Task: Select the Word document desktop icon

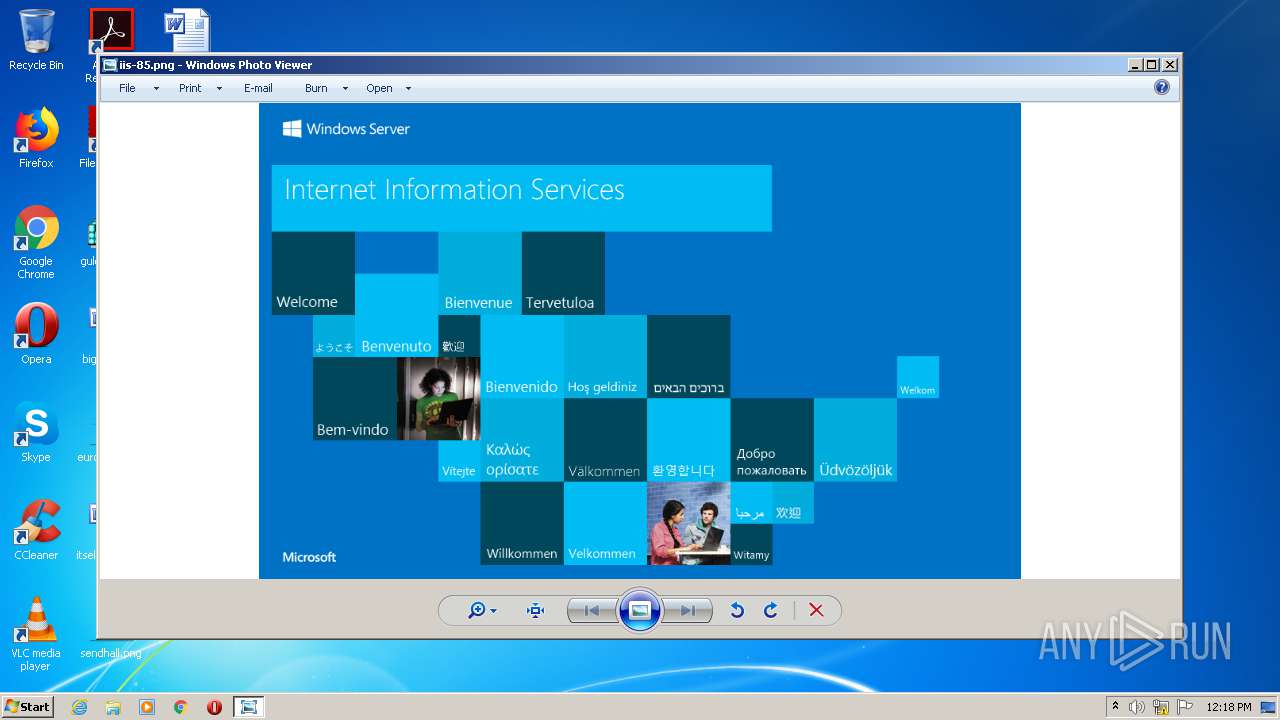Action: [x=187, y=30]
